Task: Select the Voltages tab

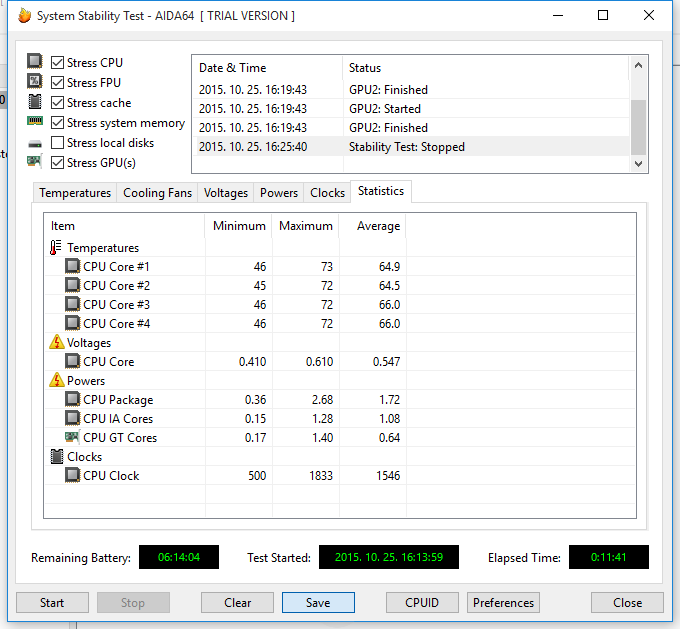Action: 226,193
